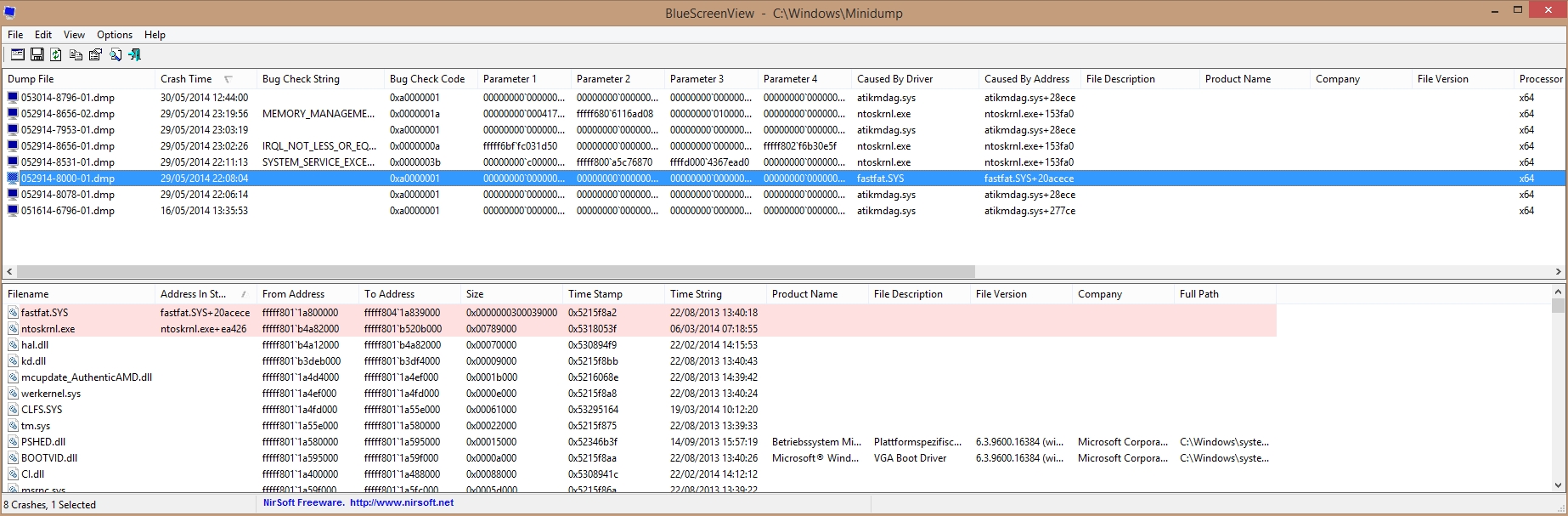Image resolution: width=1568 pixels, height=516 pixels.
Task: Click the CI.dll file icon
Action: click(x=14, y=474)
